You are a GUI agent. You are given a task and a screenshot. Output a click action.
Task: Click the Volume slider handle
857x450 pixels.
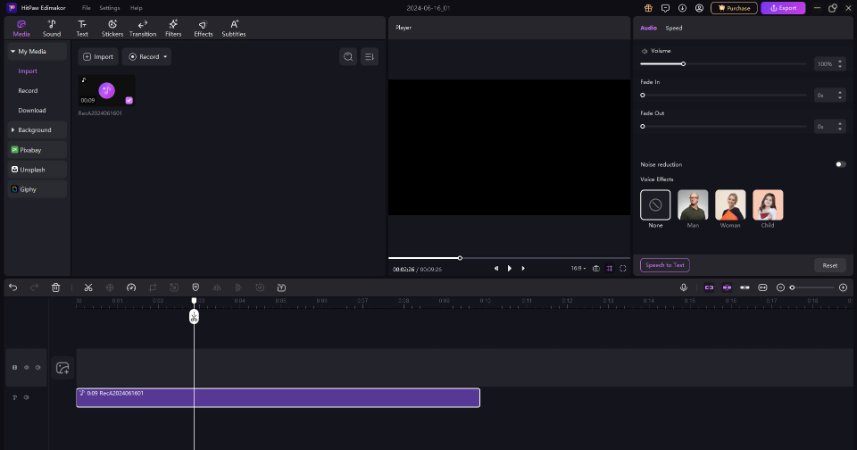(683, 64)
